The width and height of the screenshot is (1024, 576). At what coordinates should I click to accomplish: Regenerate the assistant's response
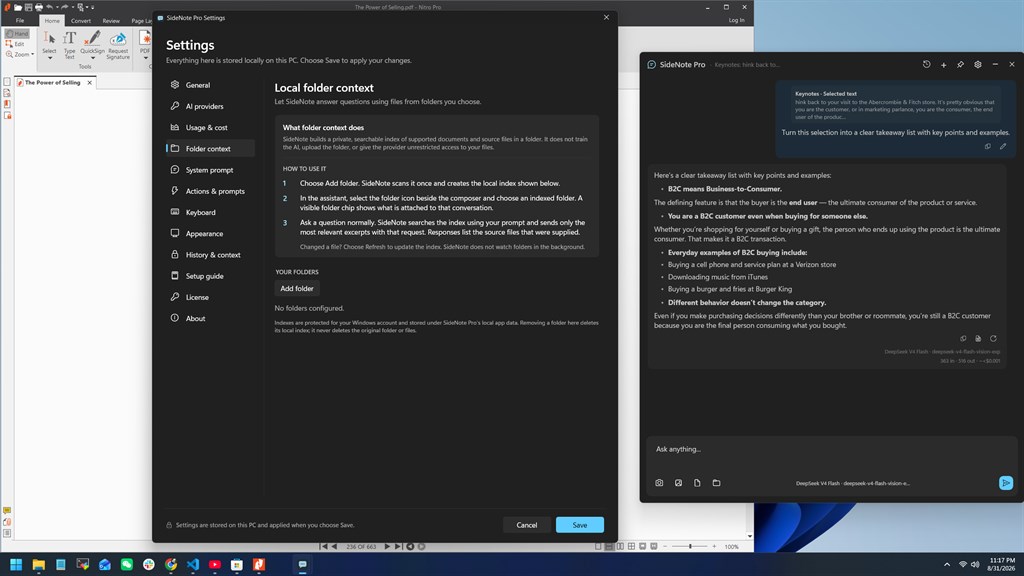pyautogui.click(x=993, y=338)
